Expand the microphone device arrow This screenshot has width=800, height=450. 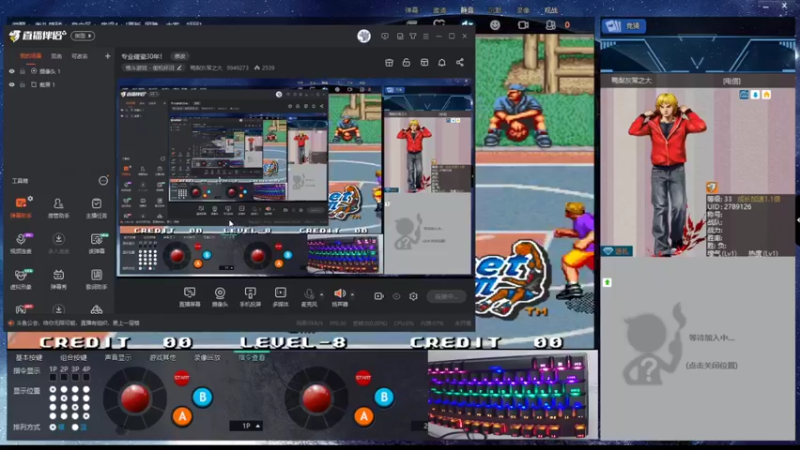coord(321,294)
